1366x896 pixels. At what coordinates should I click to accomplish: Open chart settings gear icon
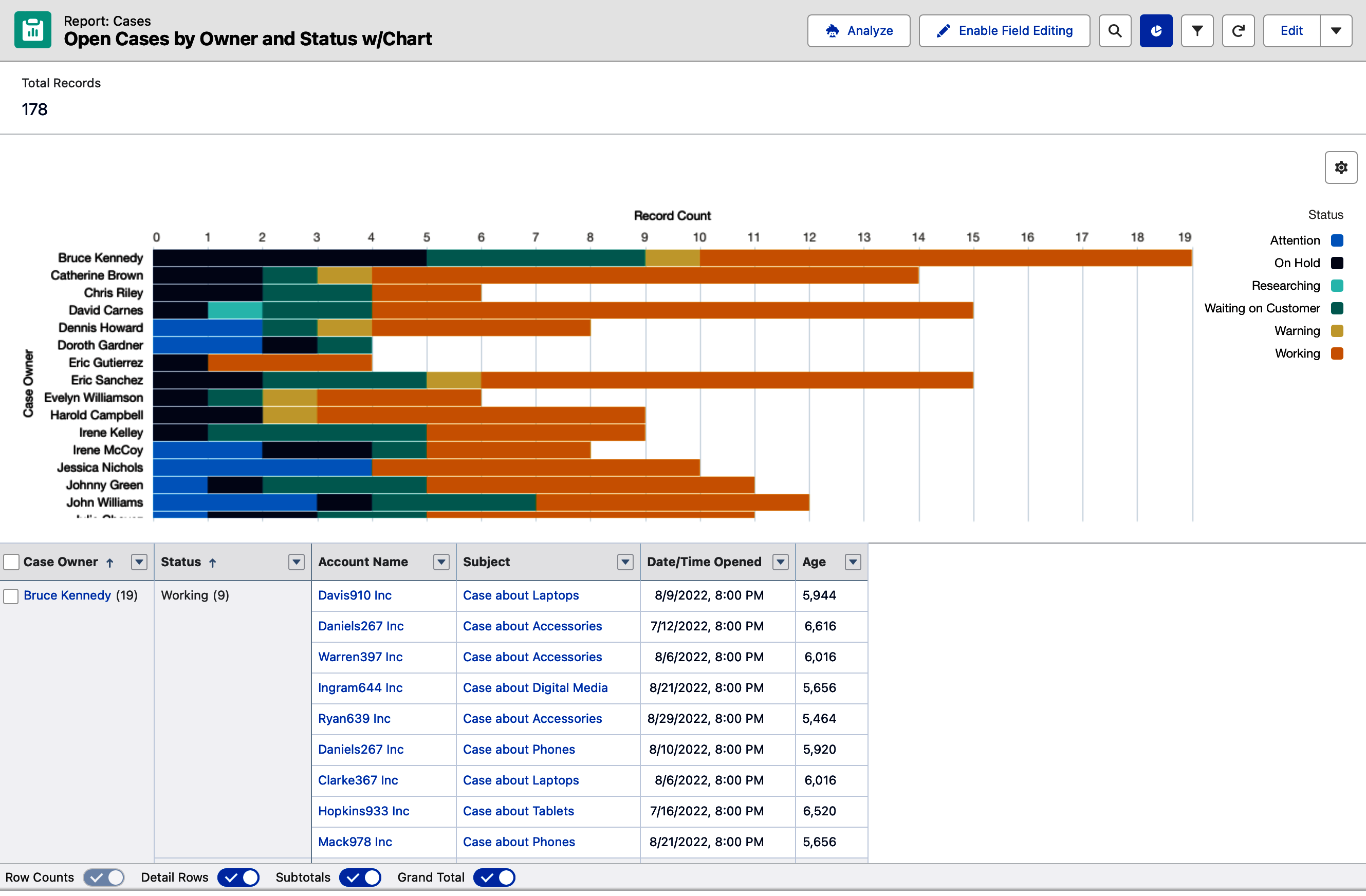pos(1341,167)
